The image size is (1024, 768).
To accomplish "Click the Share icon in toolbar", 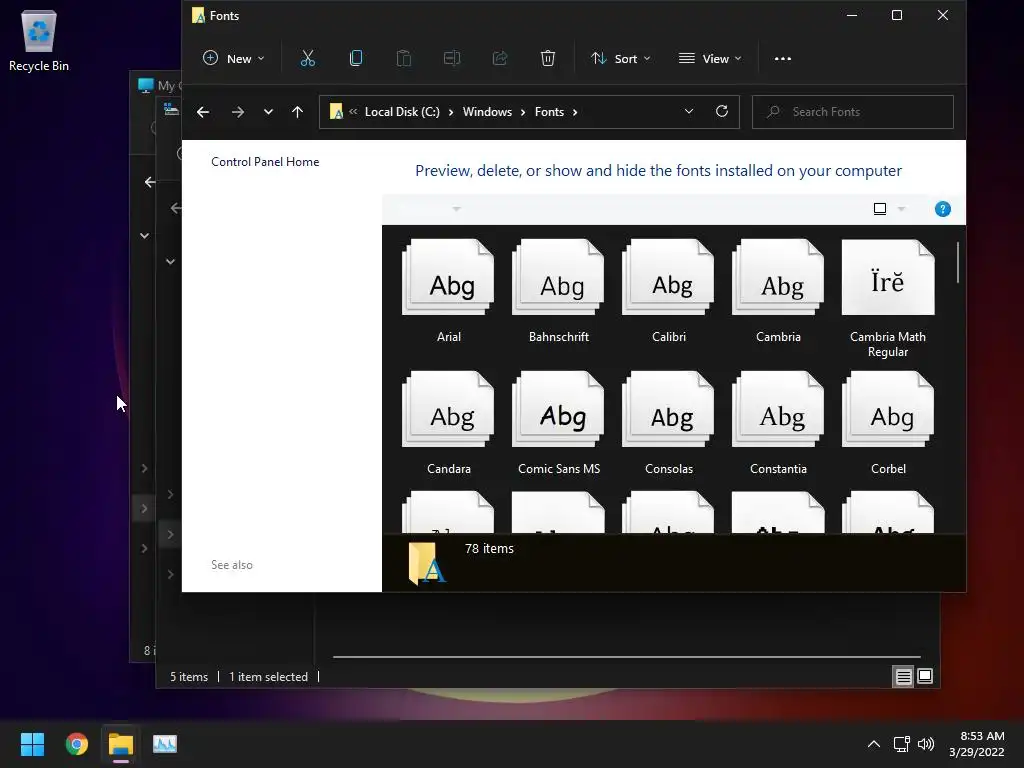I will (500, 59).
